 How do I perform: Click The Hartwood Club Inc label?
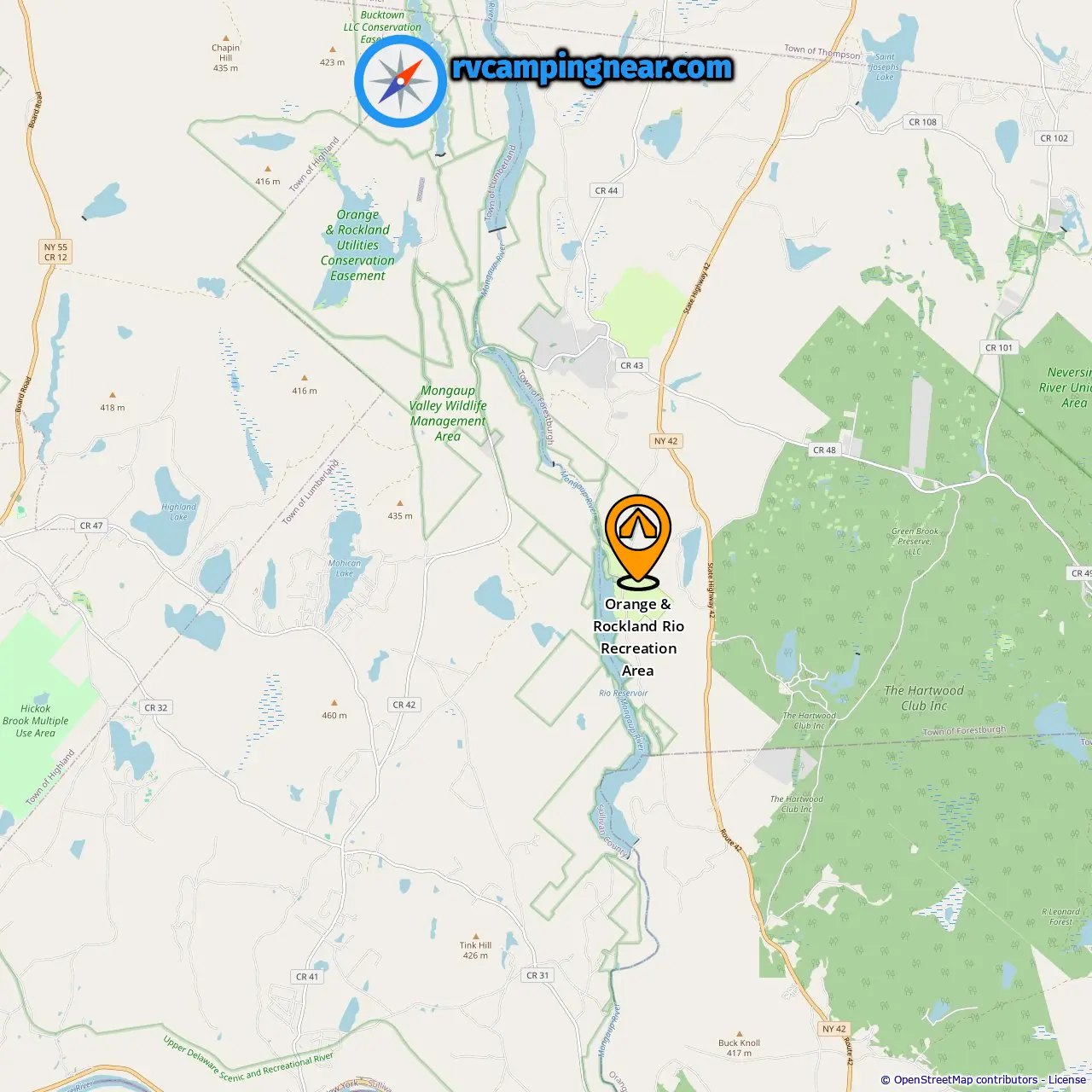924,698
